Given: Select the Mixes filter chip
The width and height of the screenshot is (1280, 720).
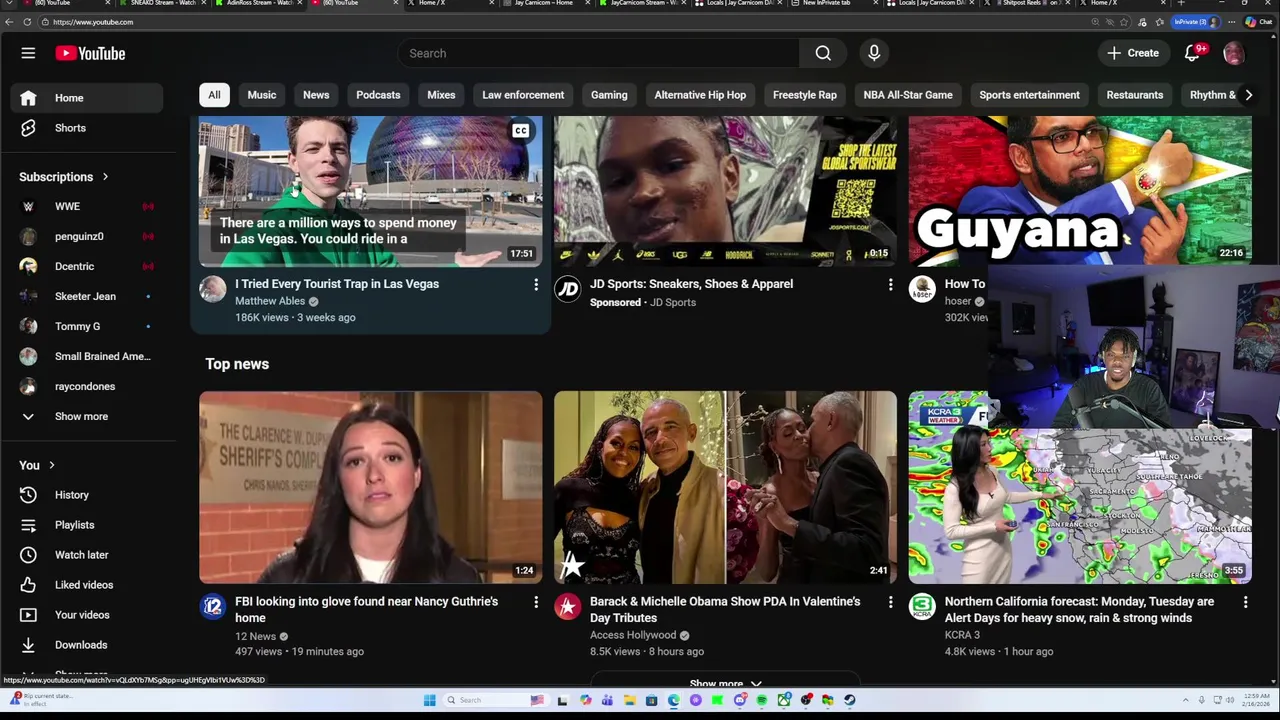Looking at the screenshot, I should coord(441,95).
